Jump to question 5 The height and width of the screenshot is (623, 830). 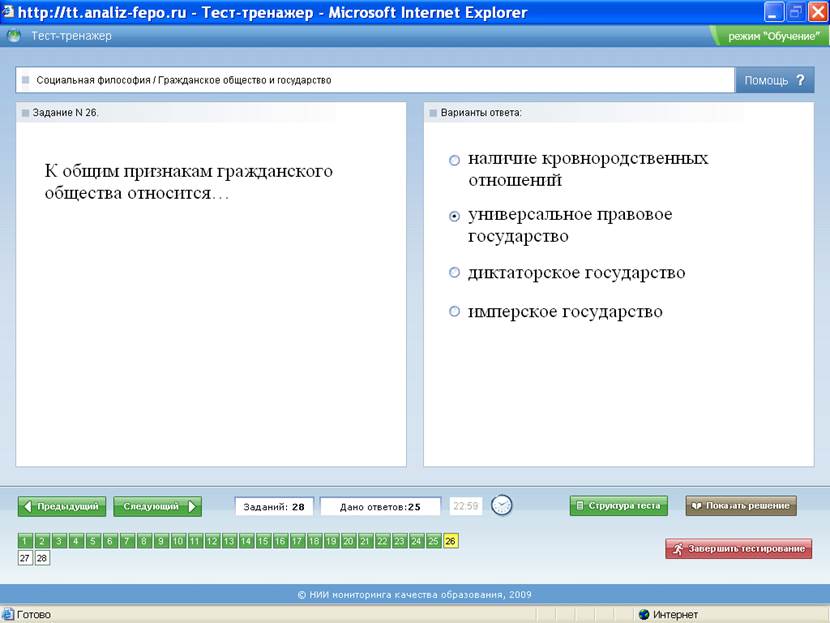(x=93, y=541)
